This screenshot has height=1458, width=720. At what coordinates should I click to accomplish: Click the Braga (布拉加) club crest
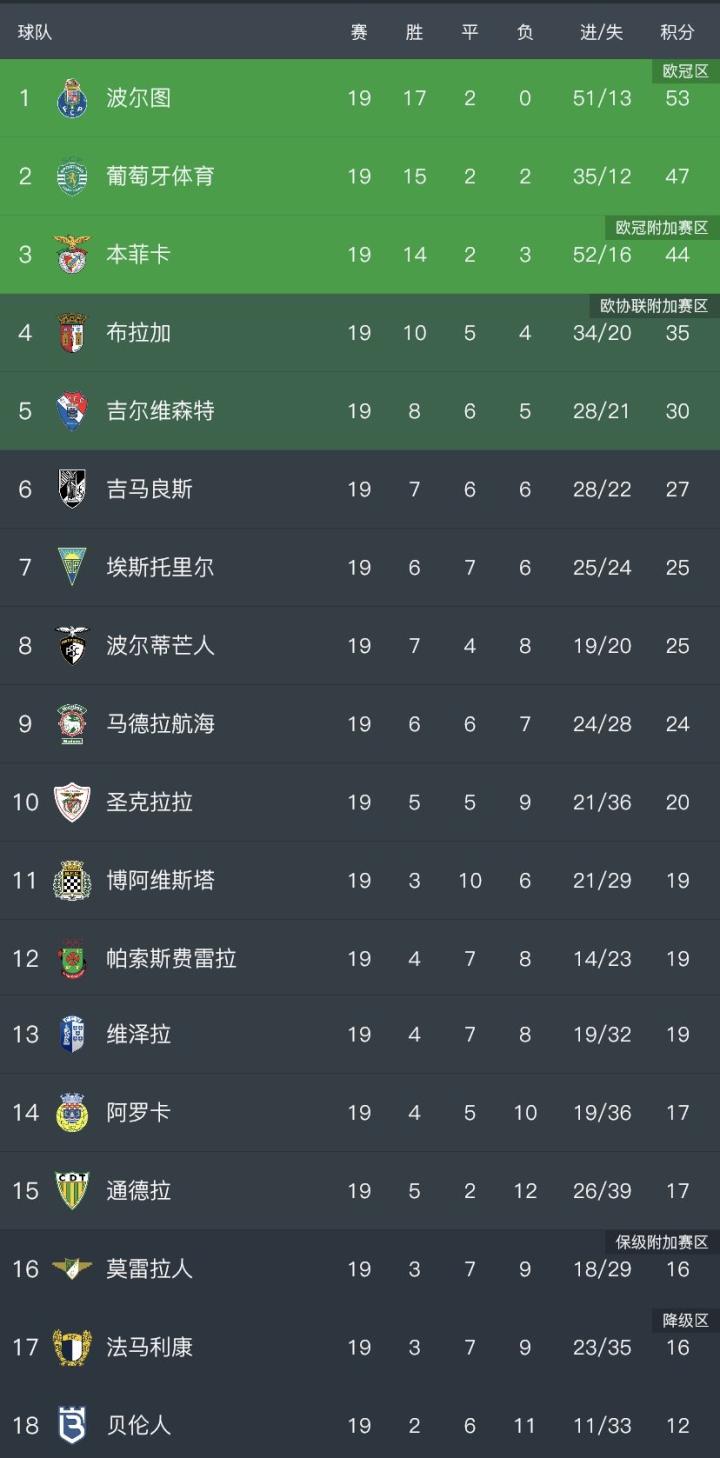tap(72, 332)
